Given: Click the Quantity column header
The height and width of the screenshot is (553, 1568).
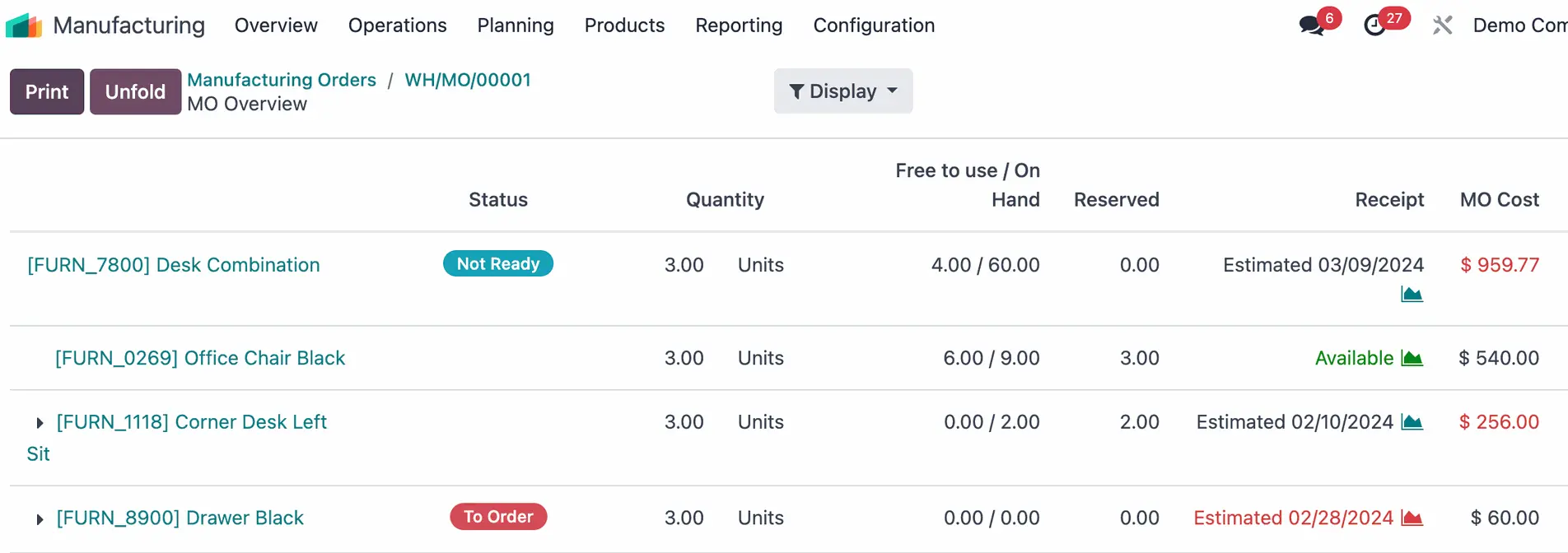Looking at the screenshot, I should click(x=725, y=200).
